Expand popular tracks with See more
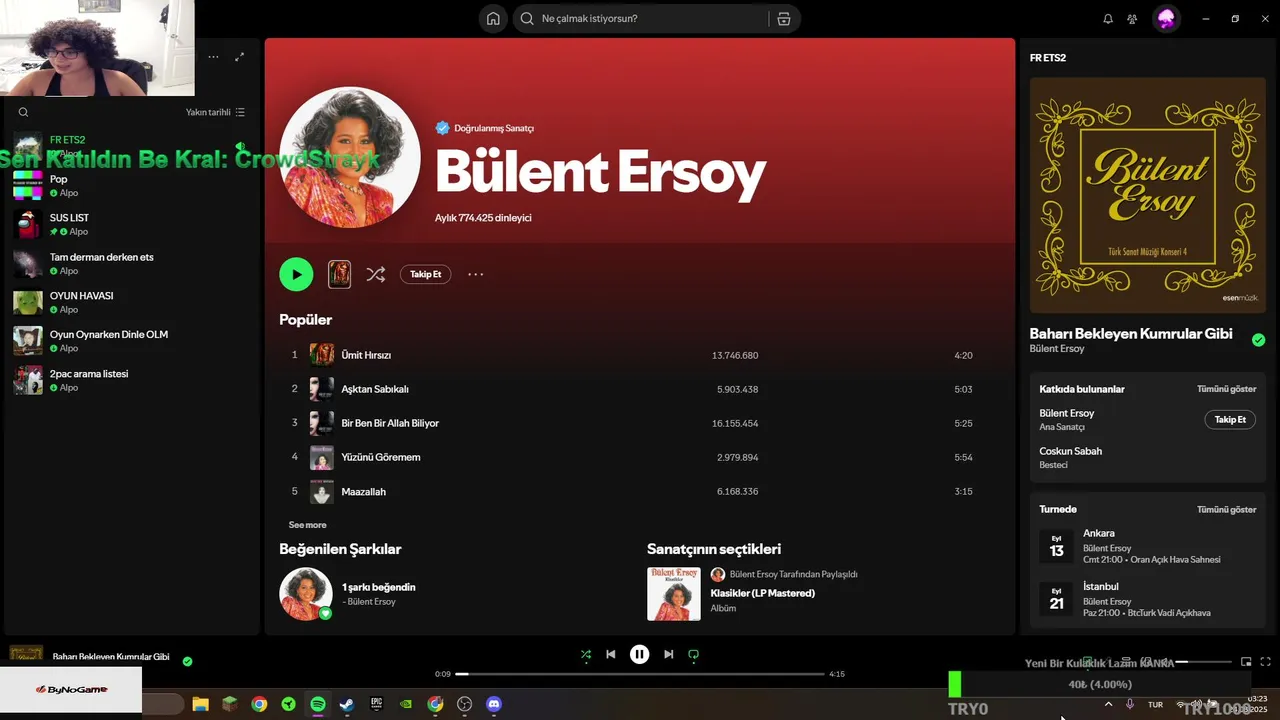 [307, 525]
